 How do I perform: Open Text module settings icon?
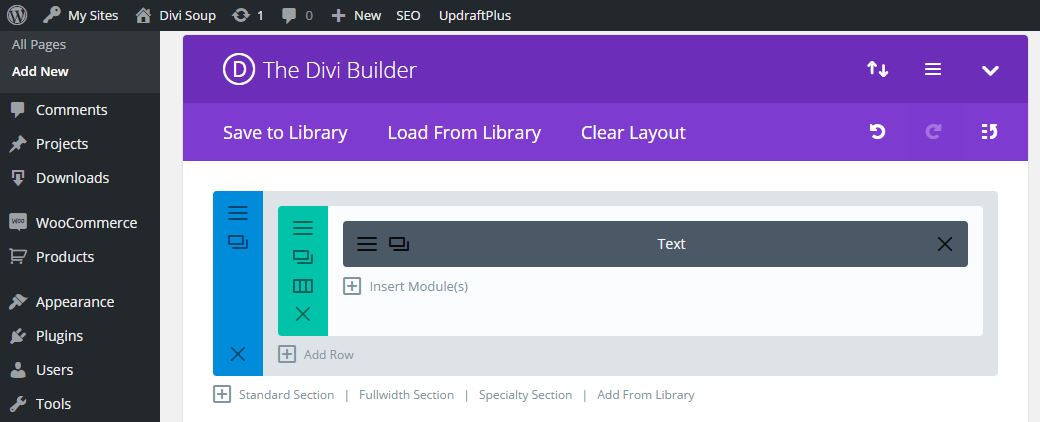[x=367, y=244]
